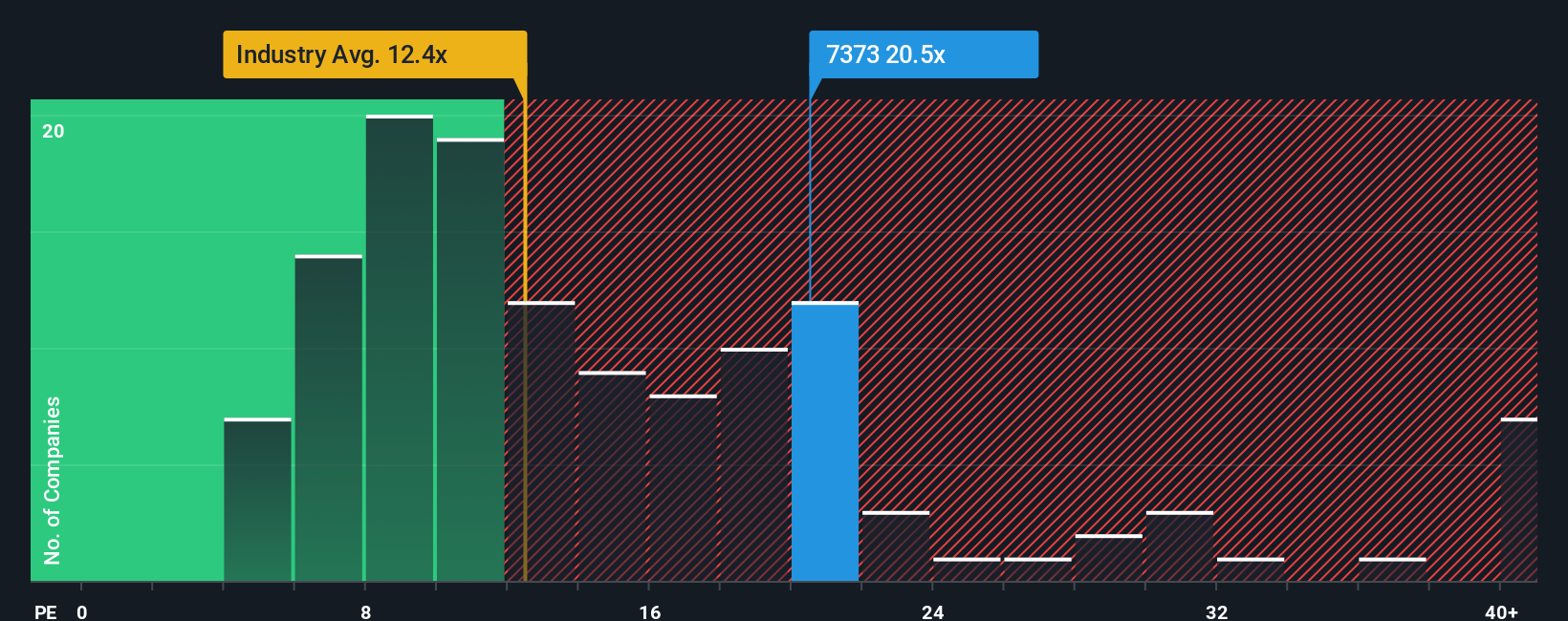Click the 40+ overflow bar on the right edge
Image resolution: width=1568 pixels, height=621 pixels.
[1518, 500]
